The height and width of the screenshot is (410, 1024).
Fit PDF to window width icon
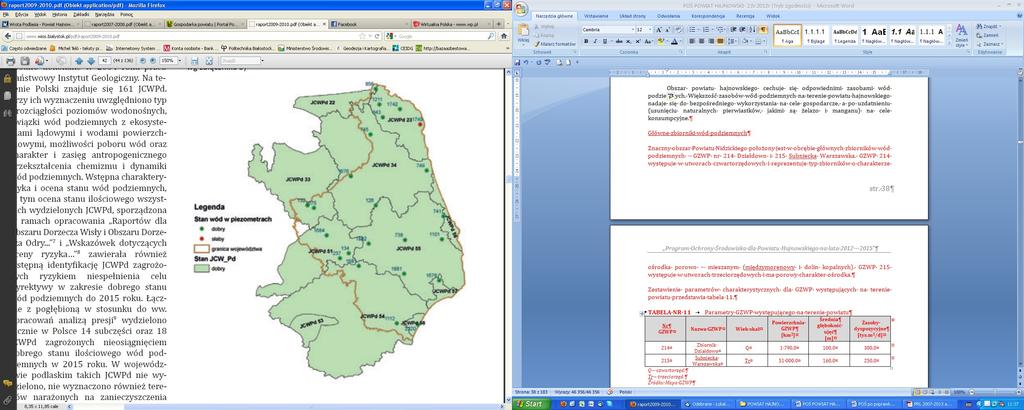click(194, 61)
